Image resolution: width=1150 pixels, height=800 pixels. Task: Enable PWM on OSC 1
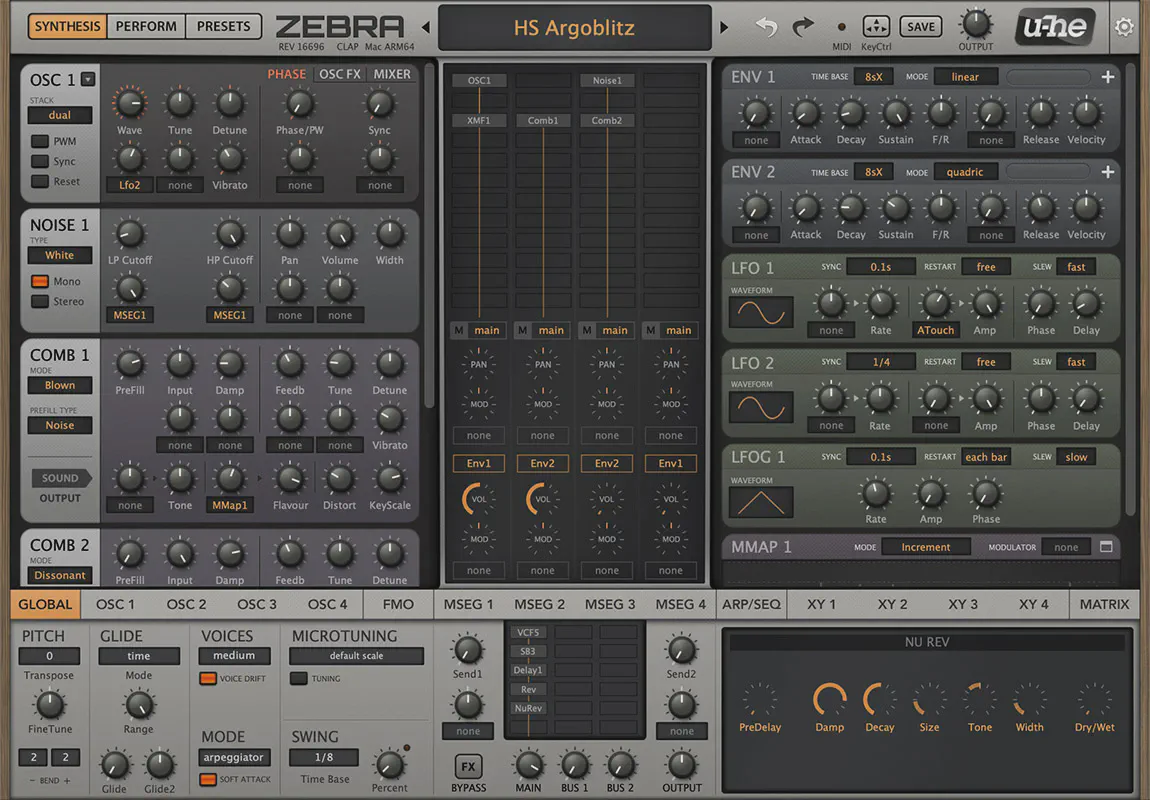[x=40, y=141]
